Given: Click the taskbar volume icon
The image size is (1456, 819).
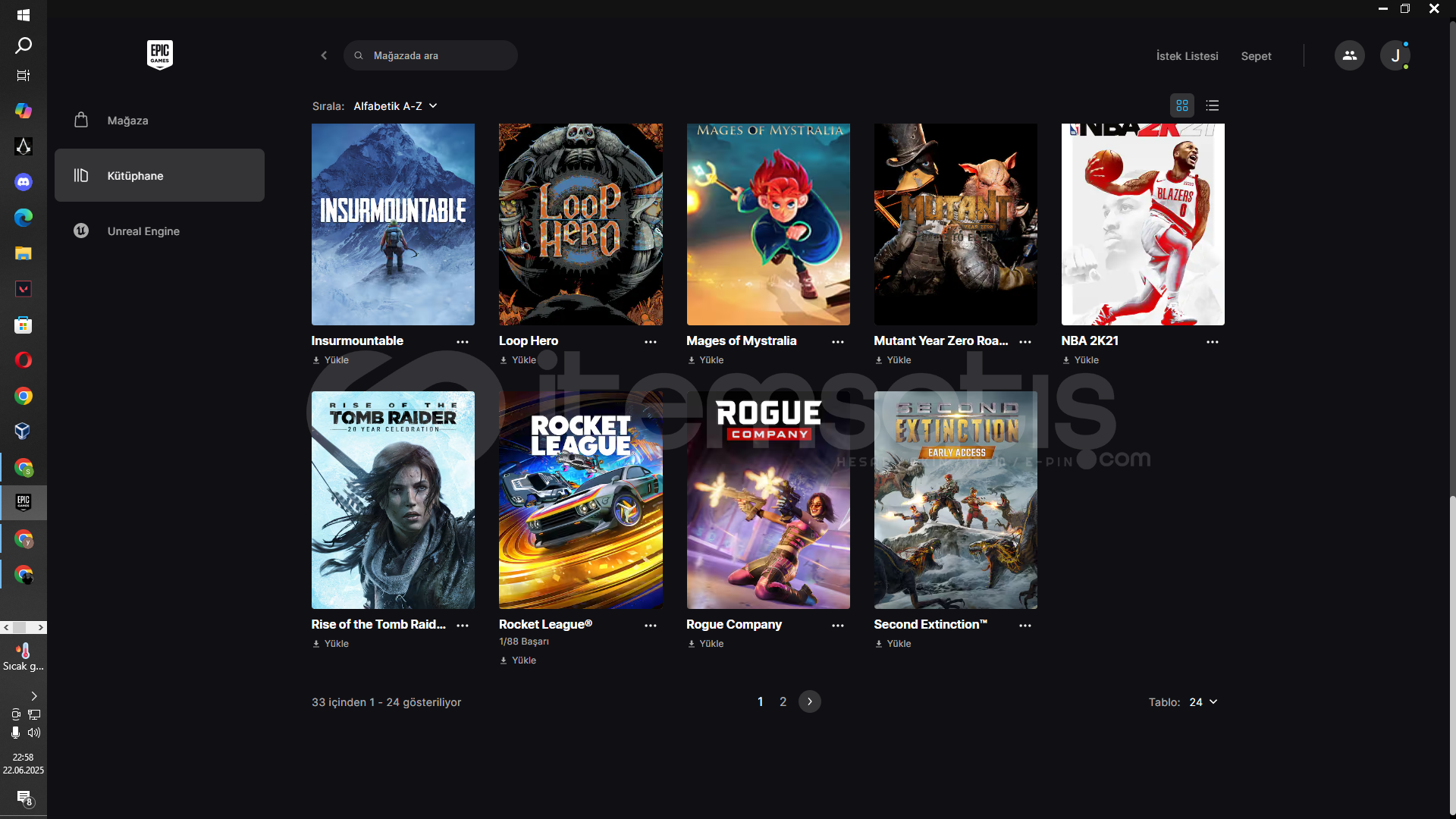Looking at the screenshot, I should [34, 733].
